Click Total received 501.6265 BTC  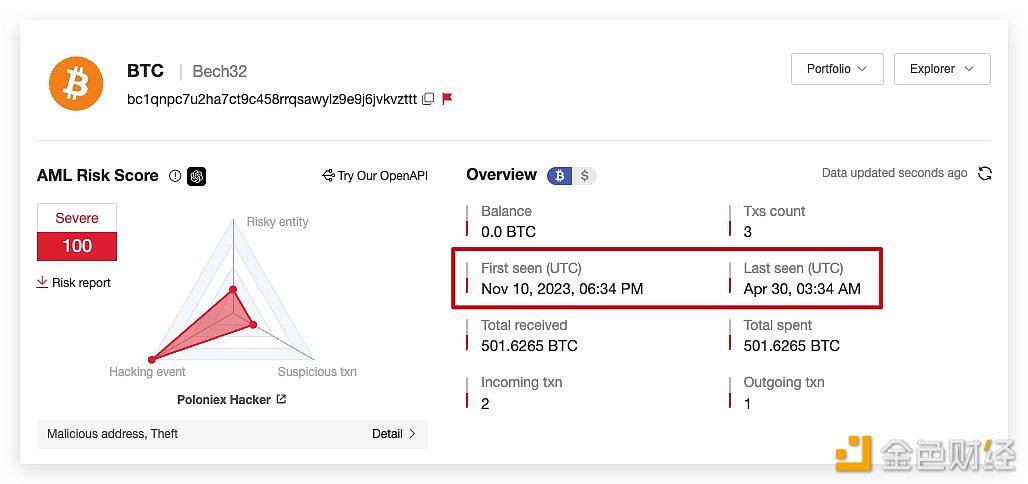point(529,346)
